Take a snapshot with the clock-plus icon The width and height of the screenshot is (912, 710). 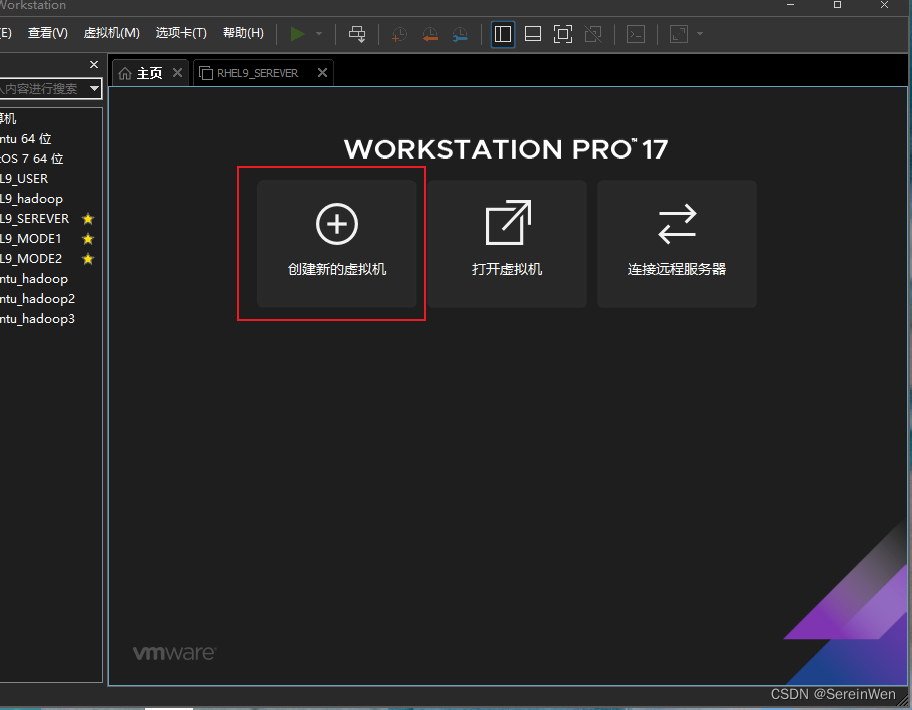pyautogui.click(x=399, y=34)
